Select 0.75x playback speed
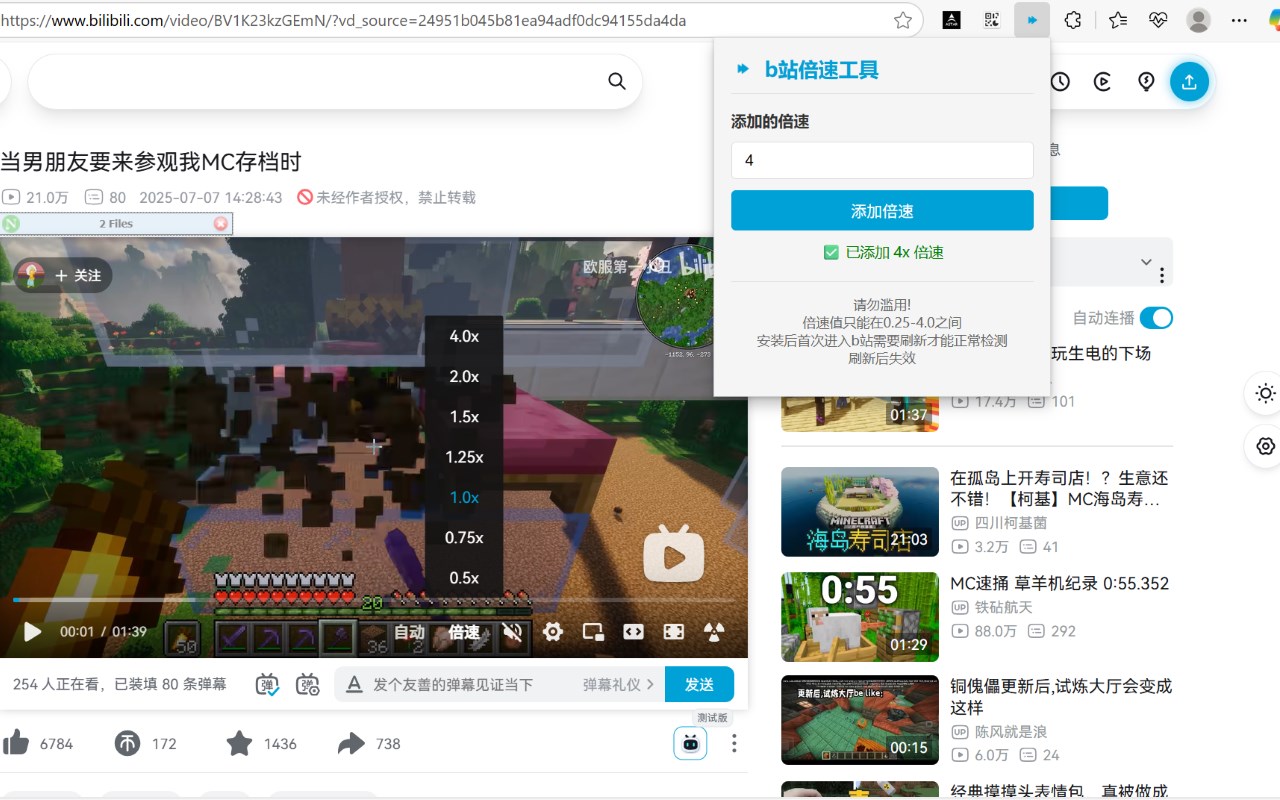Viewport: 1280px width, 800px height. [x=464, y=537]
